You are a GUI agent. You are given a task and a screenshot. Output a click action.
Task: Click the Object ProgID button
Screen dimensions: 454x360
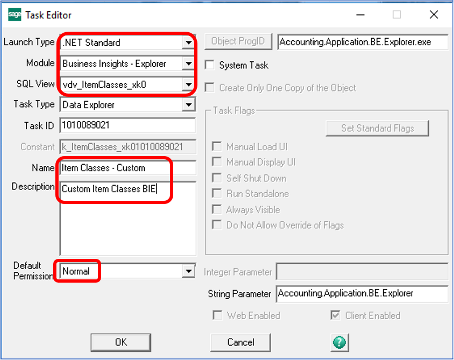[x=238, y=41]
